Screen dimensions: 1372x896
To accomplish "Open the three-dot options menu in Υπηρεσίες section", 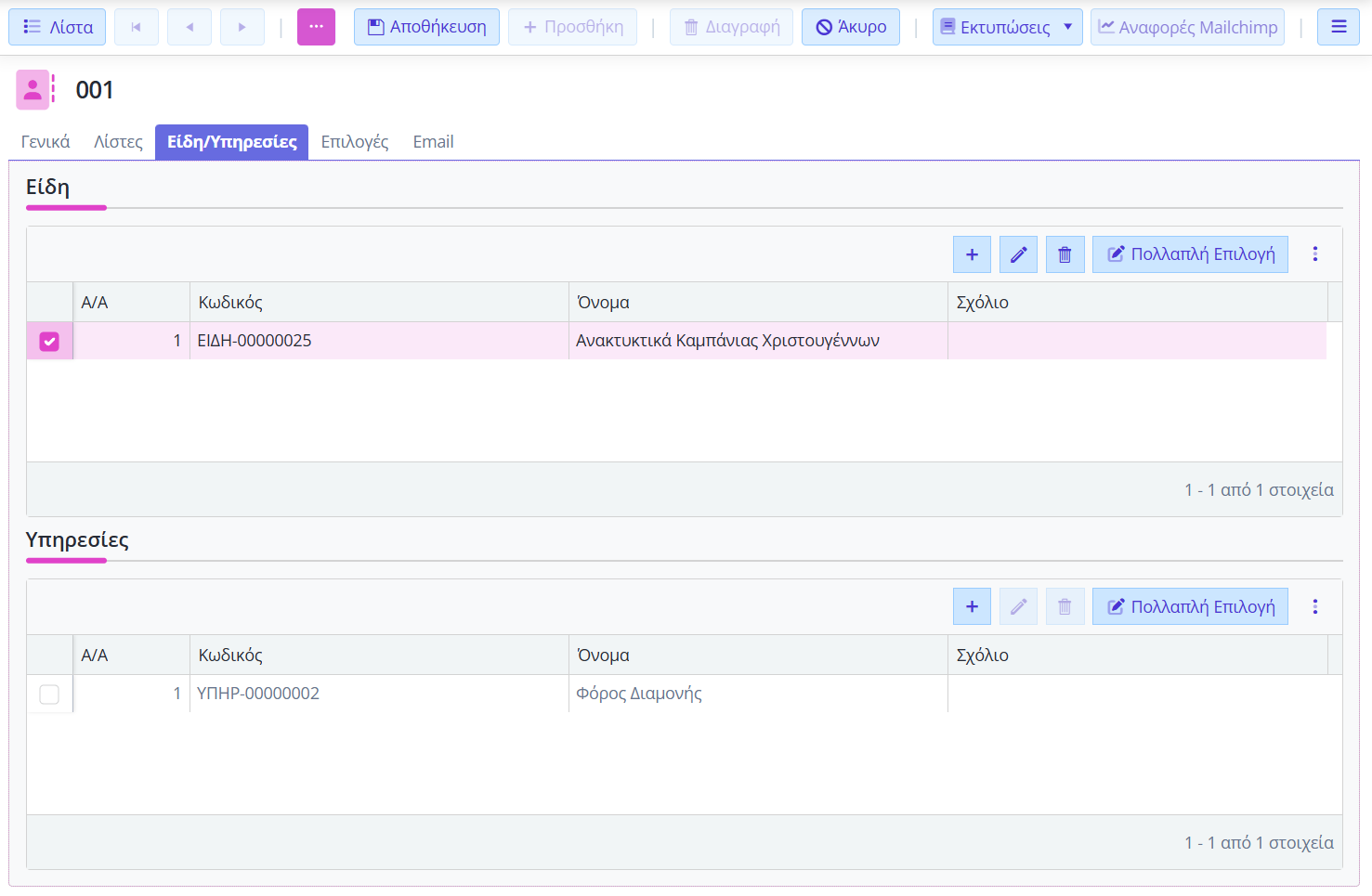I will 1315,607.
